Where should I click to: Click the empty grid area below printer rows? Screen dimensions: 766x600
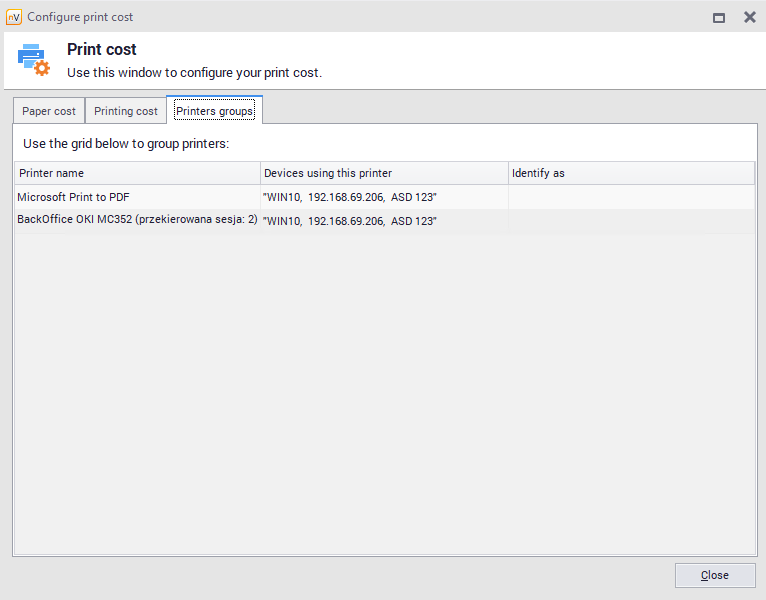coord(384,400)
